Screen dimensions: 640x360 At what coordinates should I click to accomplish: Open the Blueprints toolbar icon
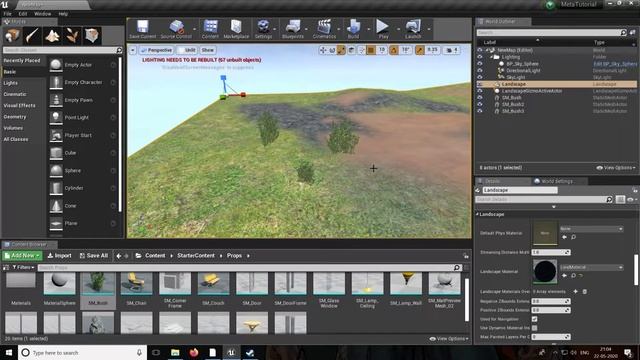point(293,29)
